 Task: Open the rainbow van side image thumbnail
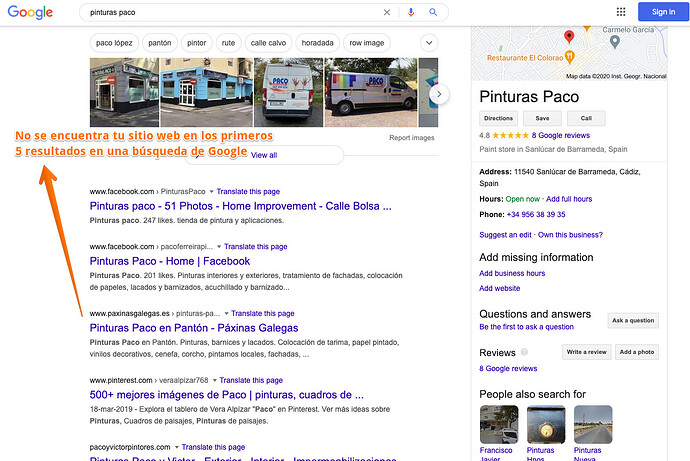point(371,92)
